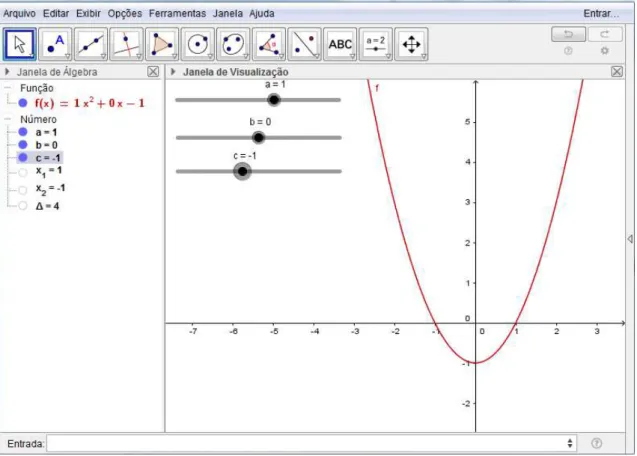637x456 pixels.
Task: Open the Exibir menu
Action: coord(88,13)
